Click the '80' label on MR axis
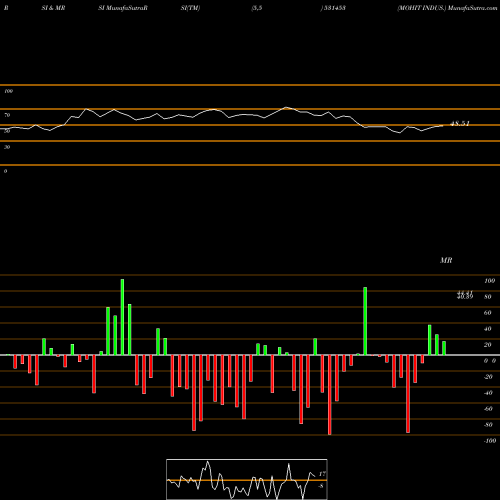Viewport: 500px width, 500px height. tap(488, 297)
